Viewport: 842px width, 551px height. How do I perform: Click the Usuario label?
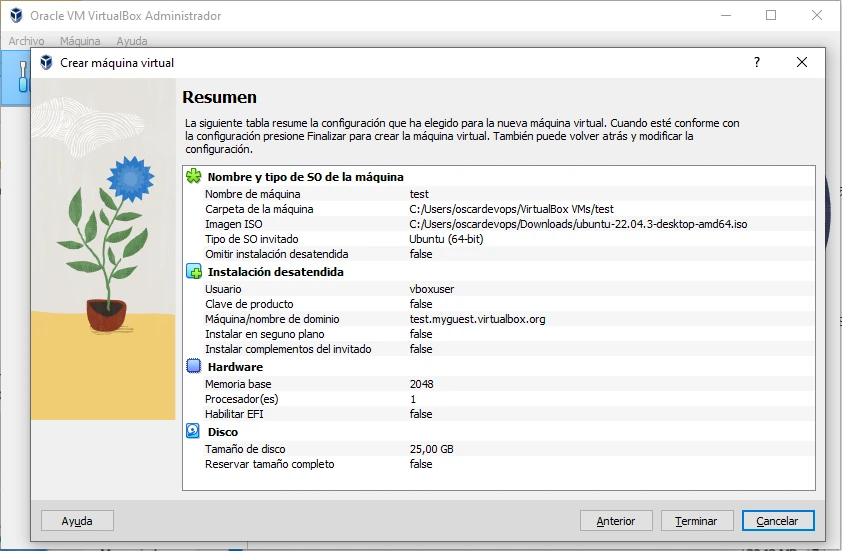point(223,289)
